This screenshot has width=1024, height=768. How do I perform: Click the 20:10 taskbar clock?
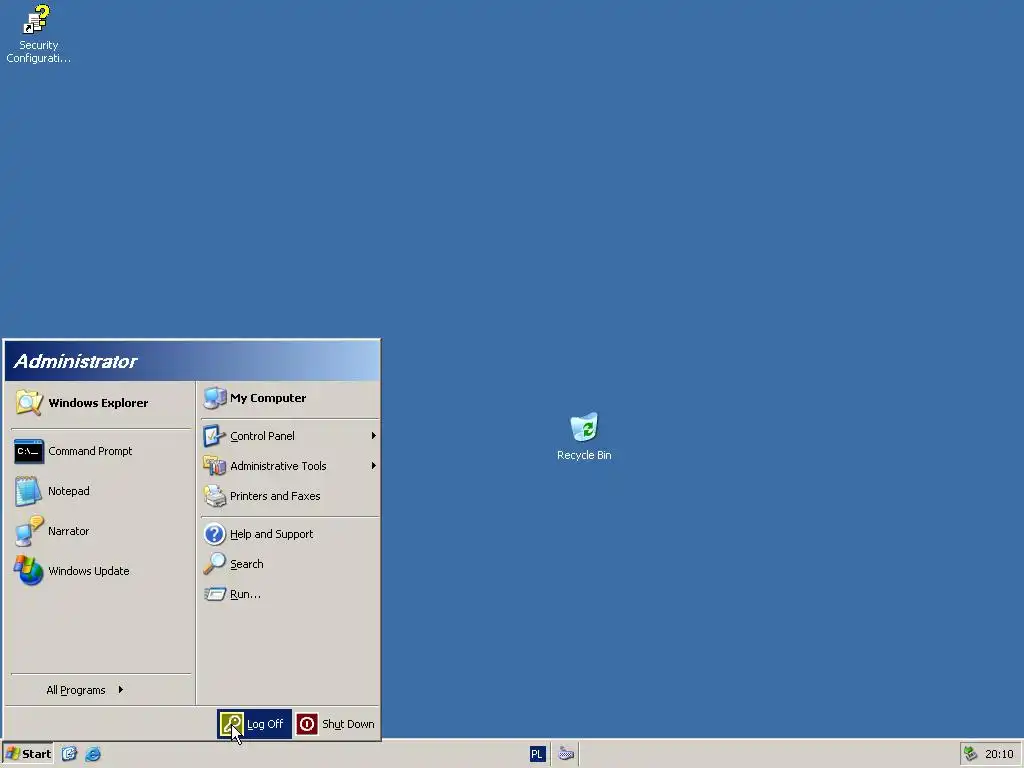(x=999, y=754)
